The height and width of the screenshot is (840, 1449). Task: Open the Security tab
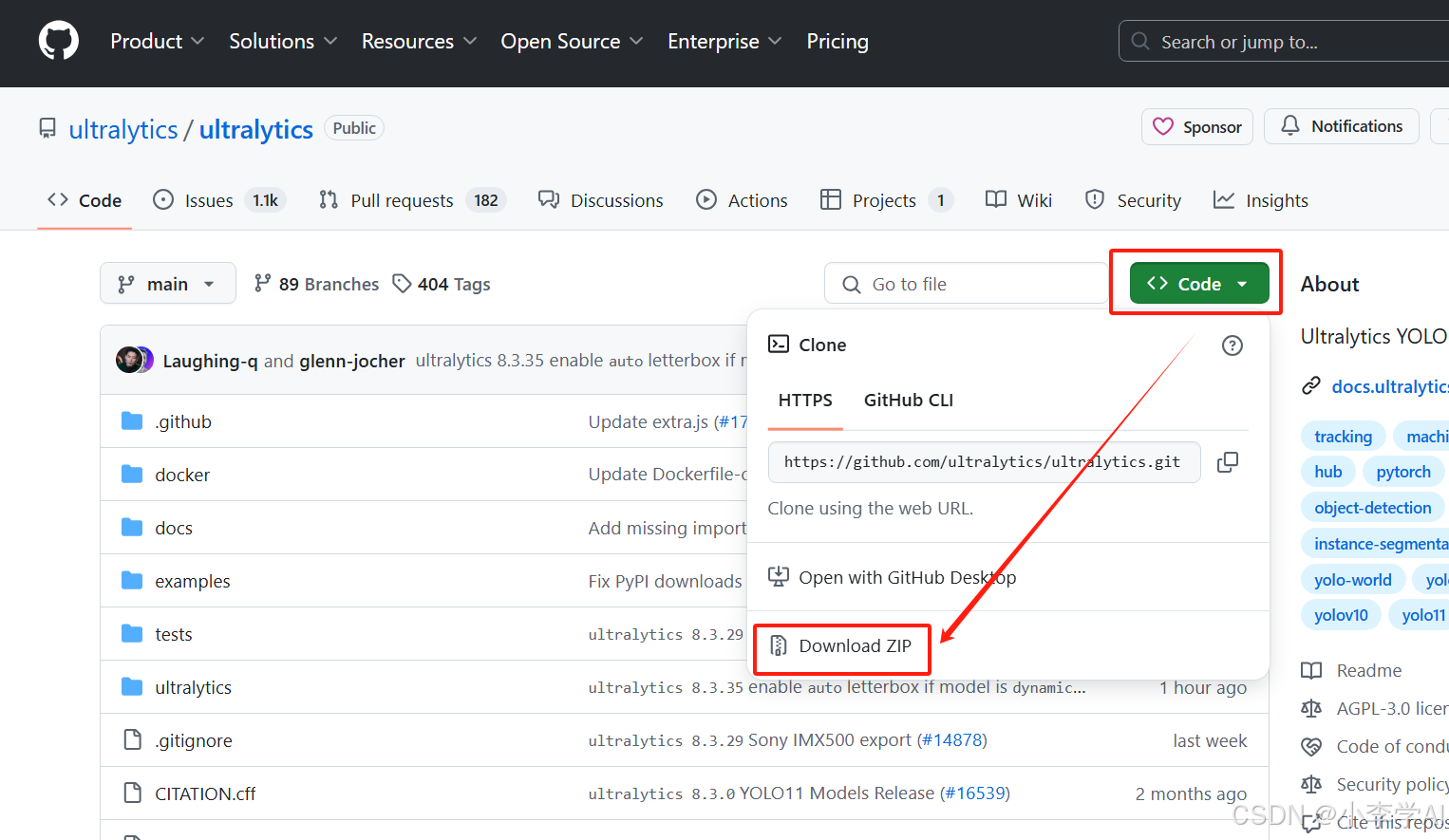tap(1133, 200)
